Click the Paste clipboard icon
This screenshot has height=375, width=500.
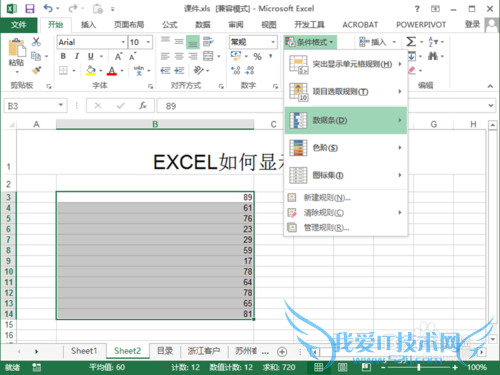point(16,48)
